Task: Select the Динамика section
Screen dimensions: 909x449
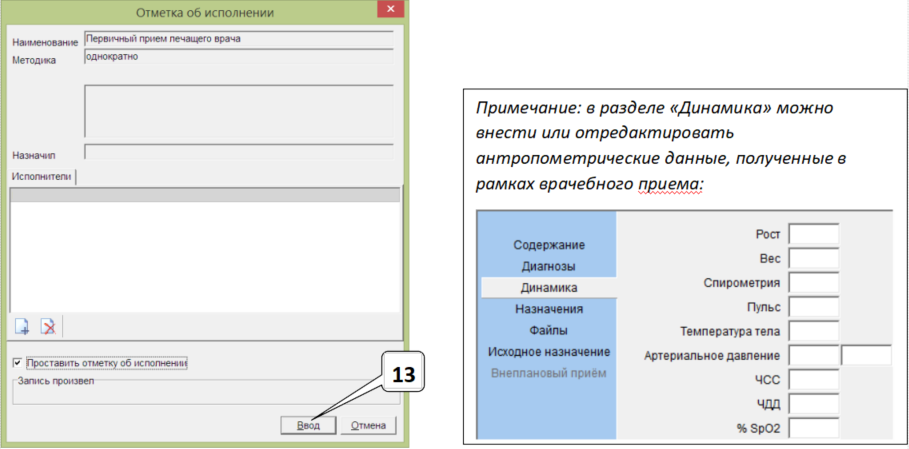Action: pos(549,288)
